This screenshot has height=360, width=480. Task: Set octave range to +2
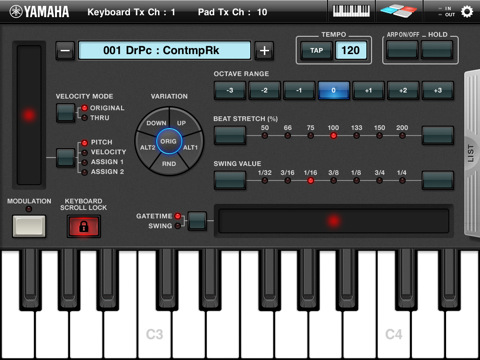(x=403, y=90)
